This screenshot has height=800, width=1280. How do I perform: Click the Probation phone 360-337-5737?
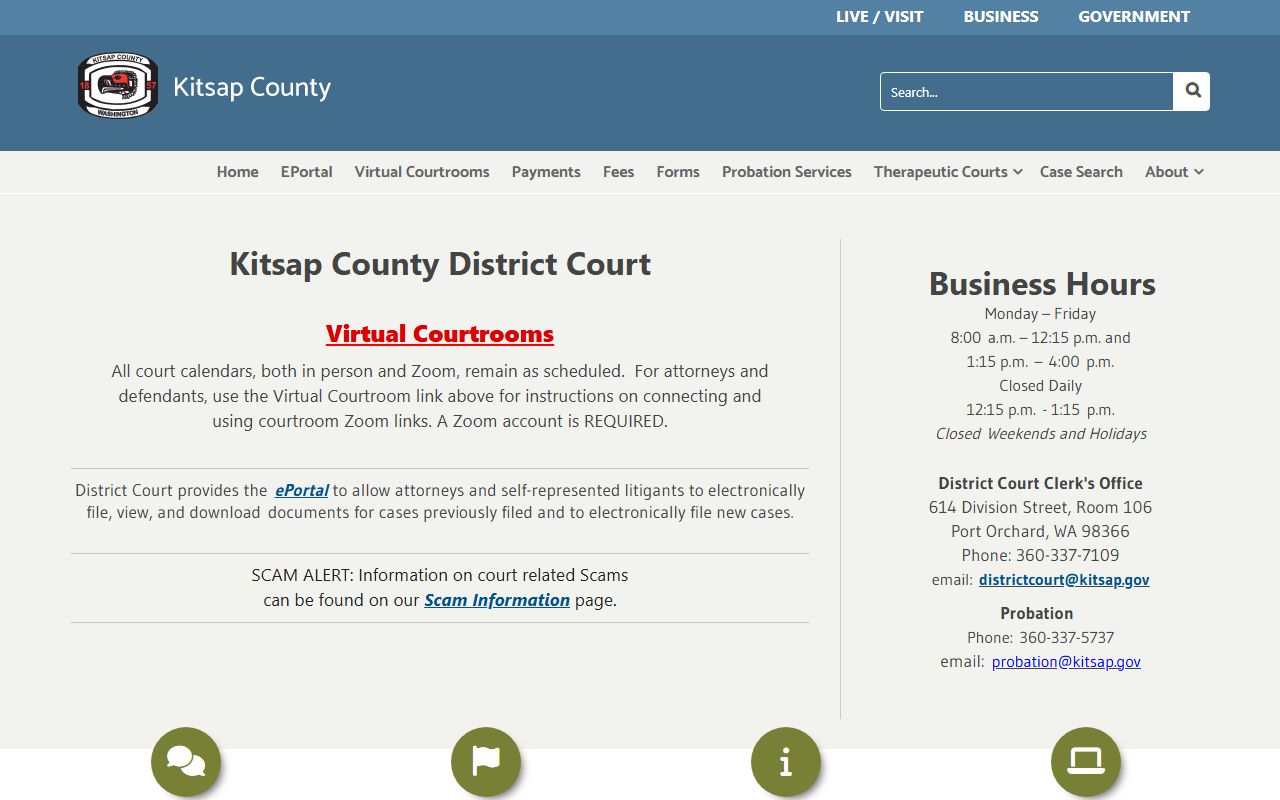tap(1066, 637)
